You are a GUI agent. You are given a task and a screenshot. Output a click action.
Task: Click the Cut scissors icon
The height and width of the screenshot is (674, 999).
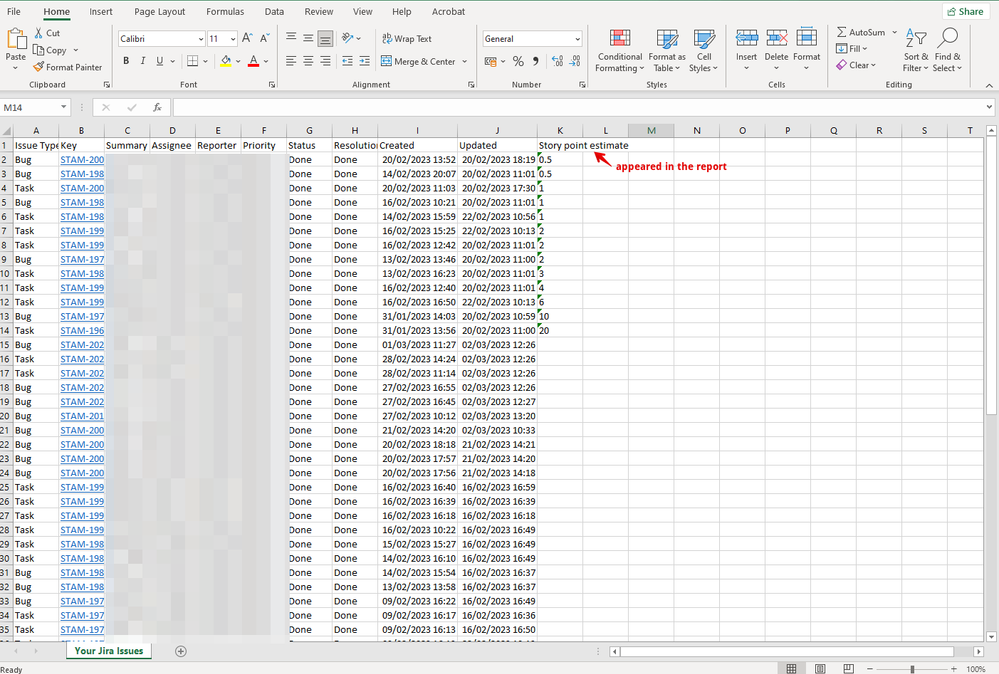coord(39,33)
